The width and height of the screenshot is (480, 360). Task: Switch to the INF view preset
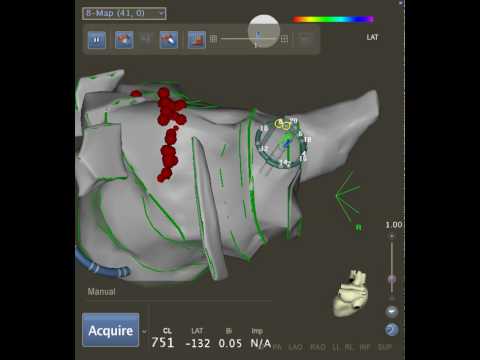click(365, 348)
